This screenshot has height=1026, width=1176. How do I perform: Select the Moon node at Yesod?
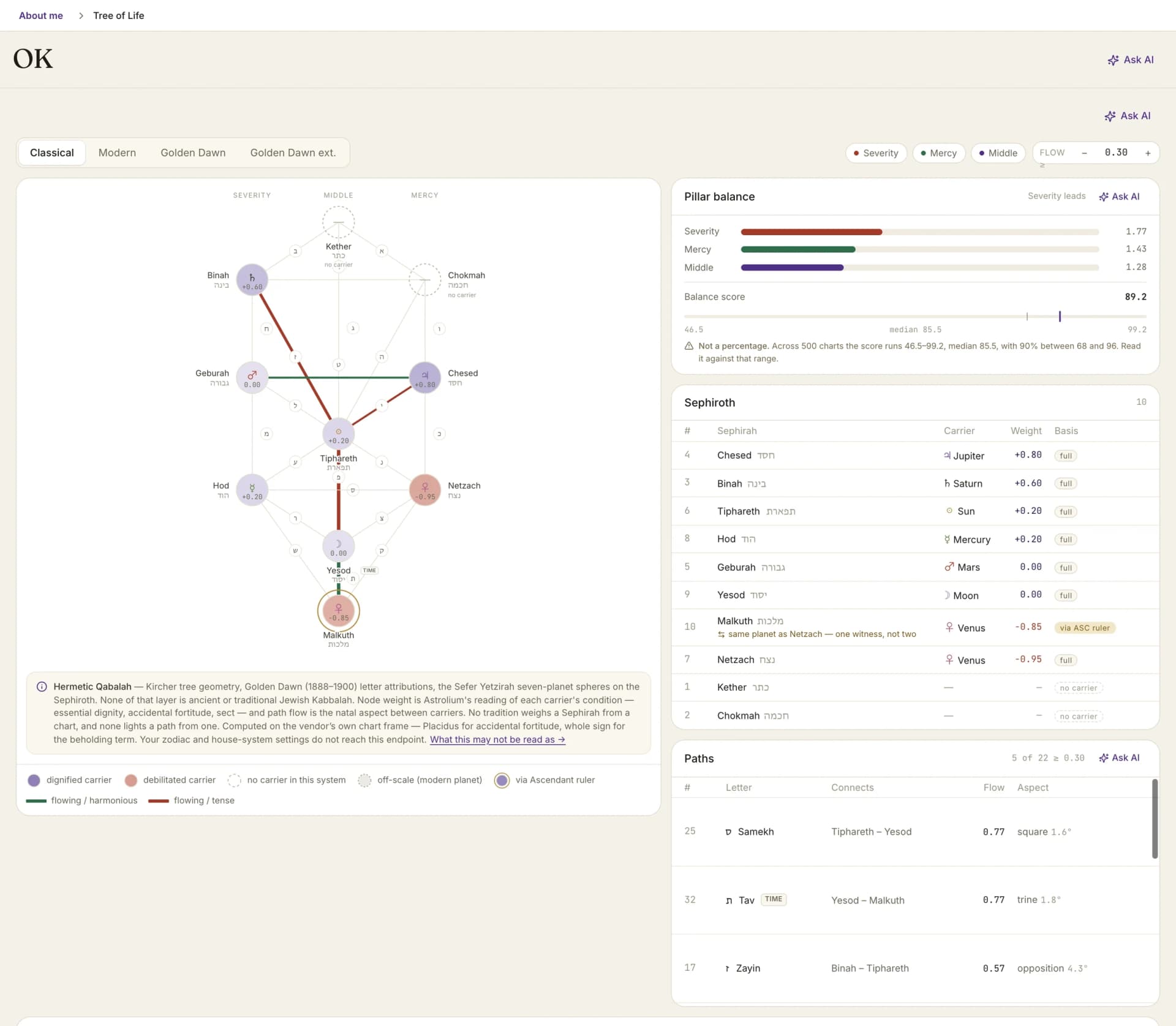click(x=338, y=546)
